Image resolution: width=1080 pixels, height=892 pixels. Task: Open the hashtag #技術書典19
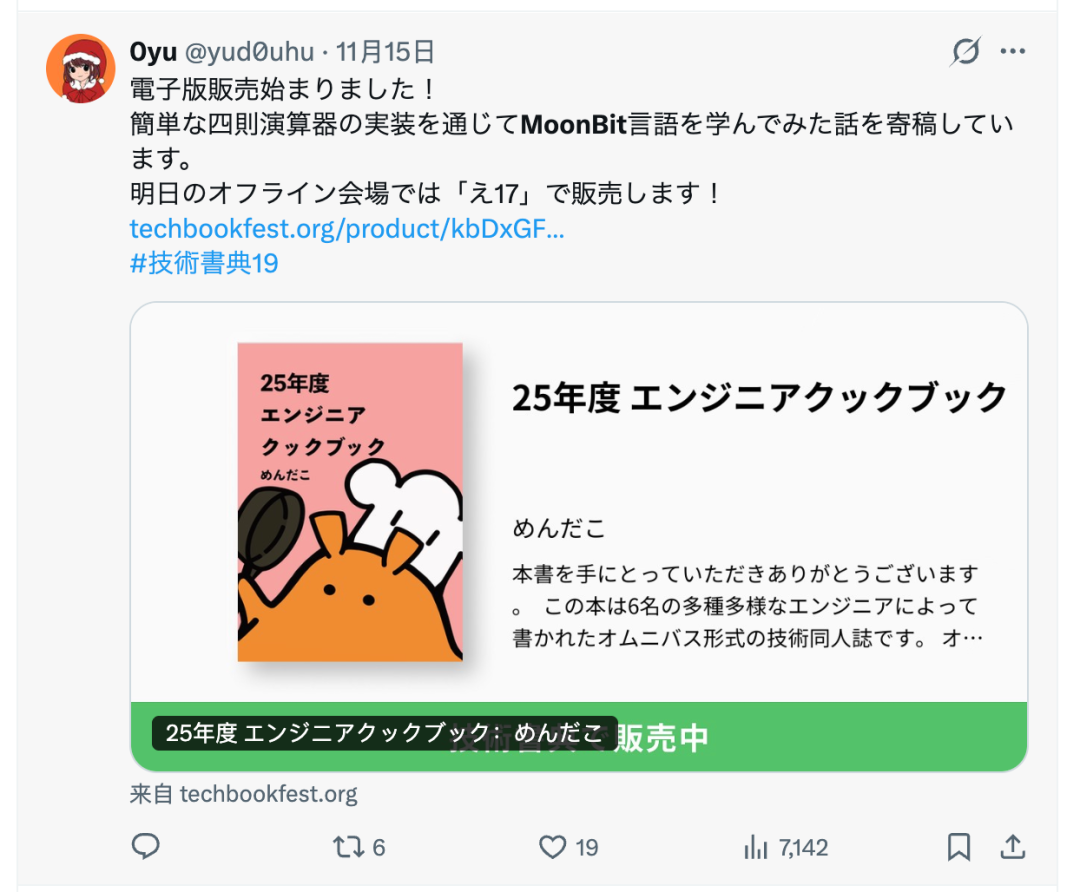(x=204, y=263)
